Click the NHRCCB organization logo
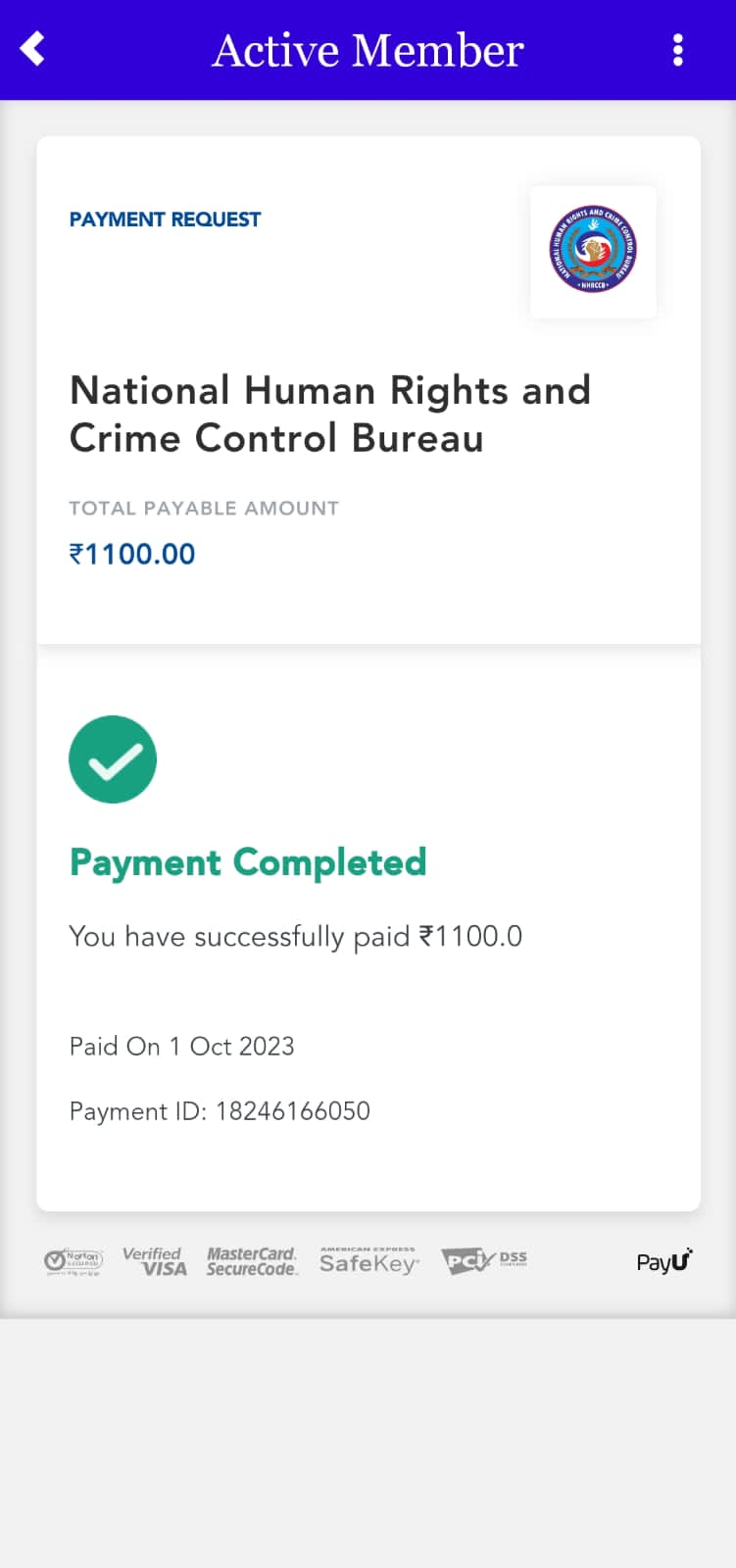The height and width of the screenshot is (1568, 736). (x=593, y=251)
